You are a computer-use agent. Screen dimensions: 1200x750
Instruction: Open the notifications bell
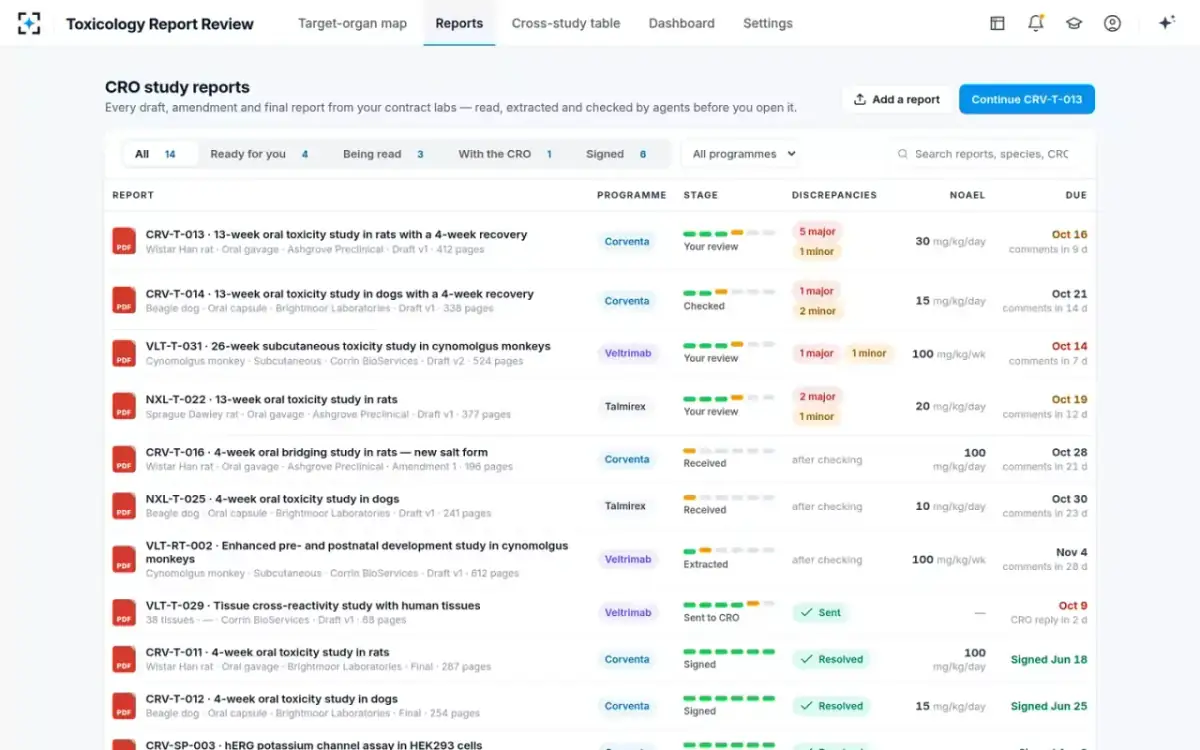[1035, 23]
